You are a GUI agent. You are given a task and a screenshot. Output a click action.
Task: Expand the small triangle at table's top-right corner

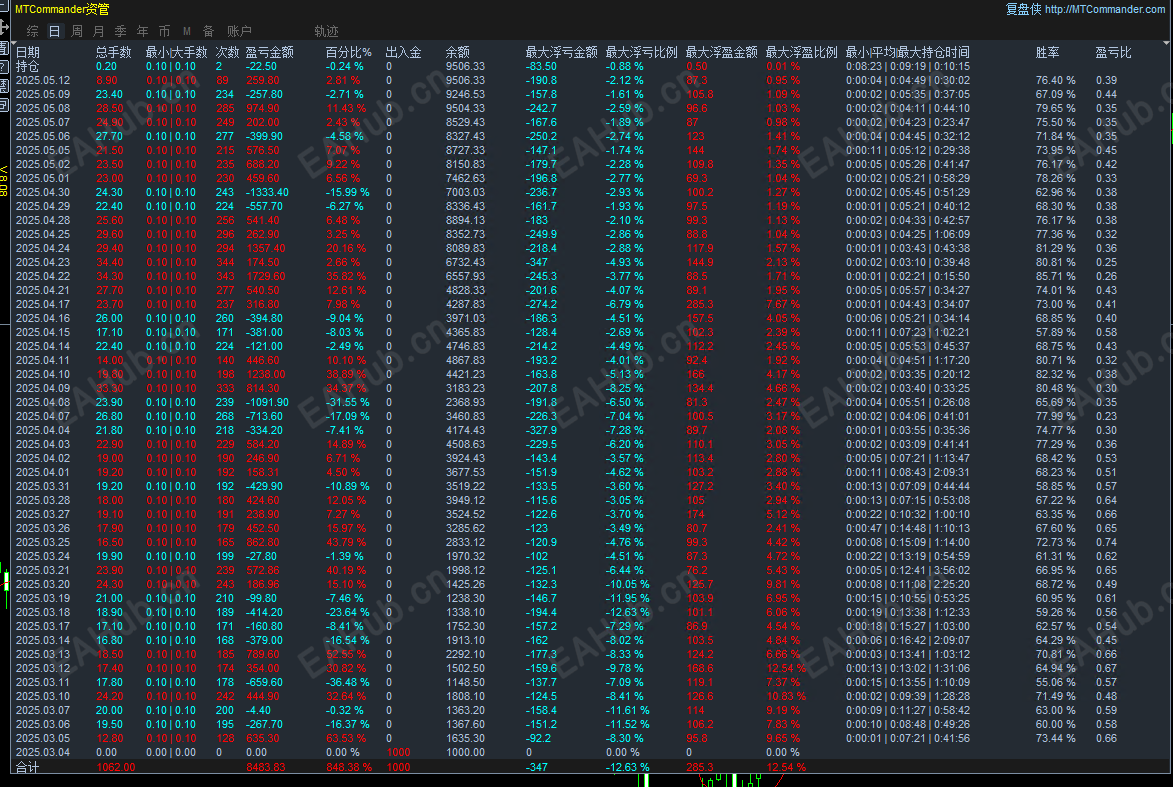click(1166, 43)
